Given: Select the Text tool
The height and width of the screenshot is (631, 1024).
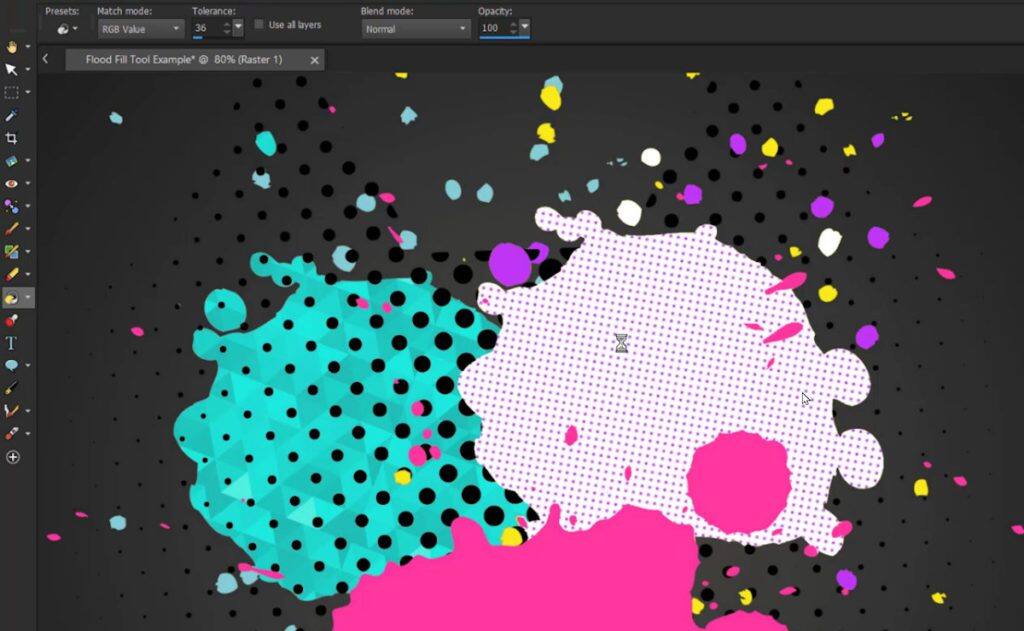Looking at the screenshot, I should pyautogui.click(x=13, y=343).
